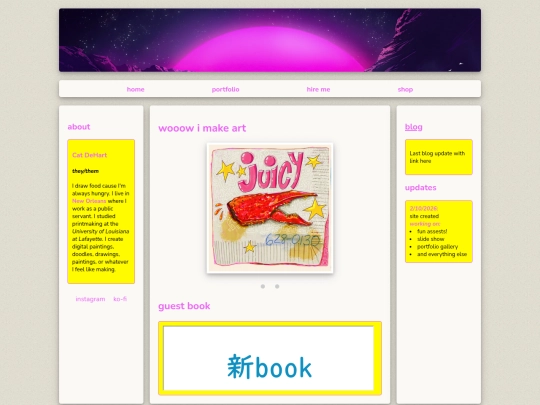Open the hire me nav link
Viewport: 540px width, 405px height.
pyautogui.click(x=318, y=89)
